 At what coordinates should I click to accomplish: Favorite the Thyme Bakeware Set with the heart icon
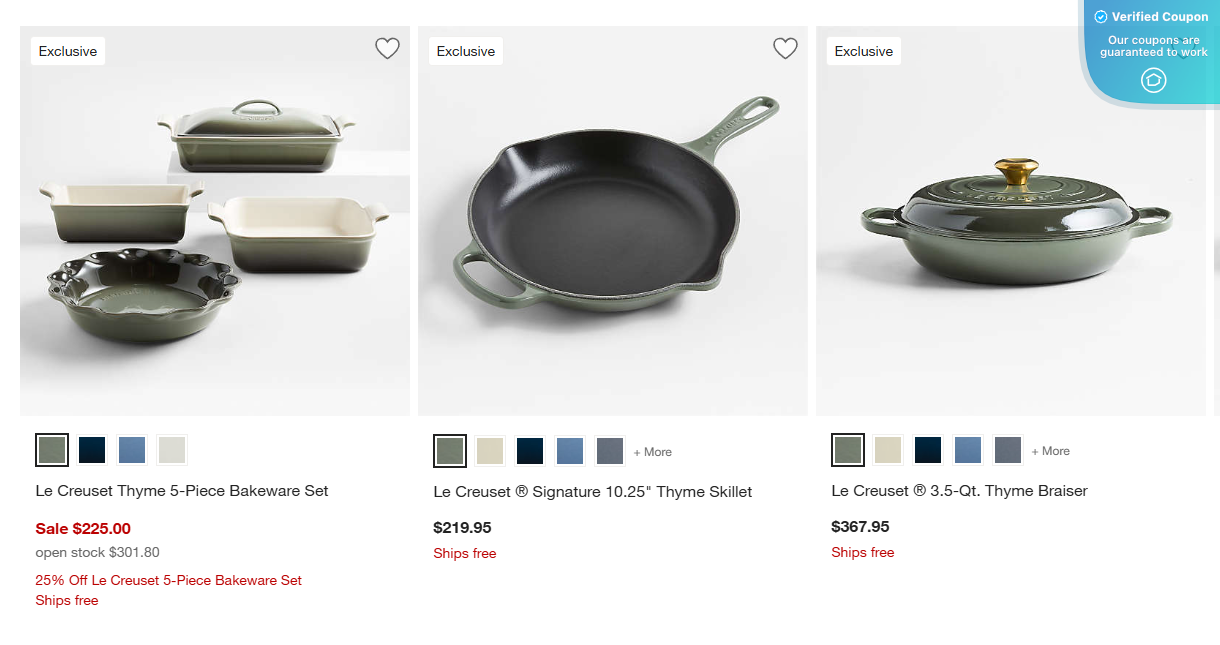pyautogui.click(x=387, y=47)
